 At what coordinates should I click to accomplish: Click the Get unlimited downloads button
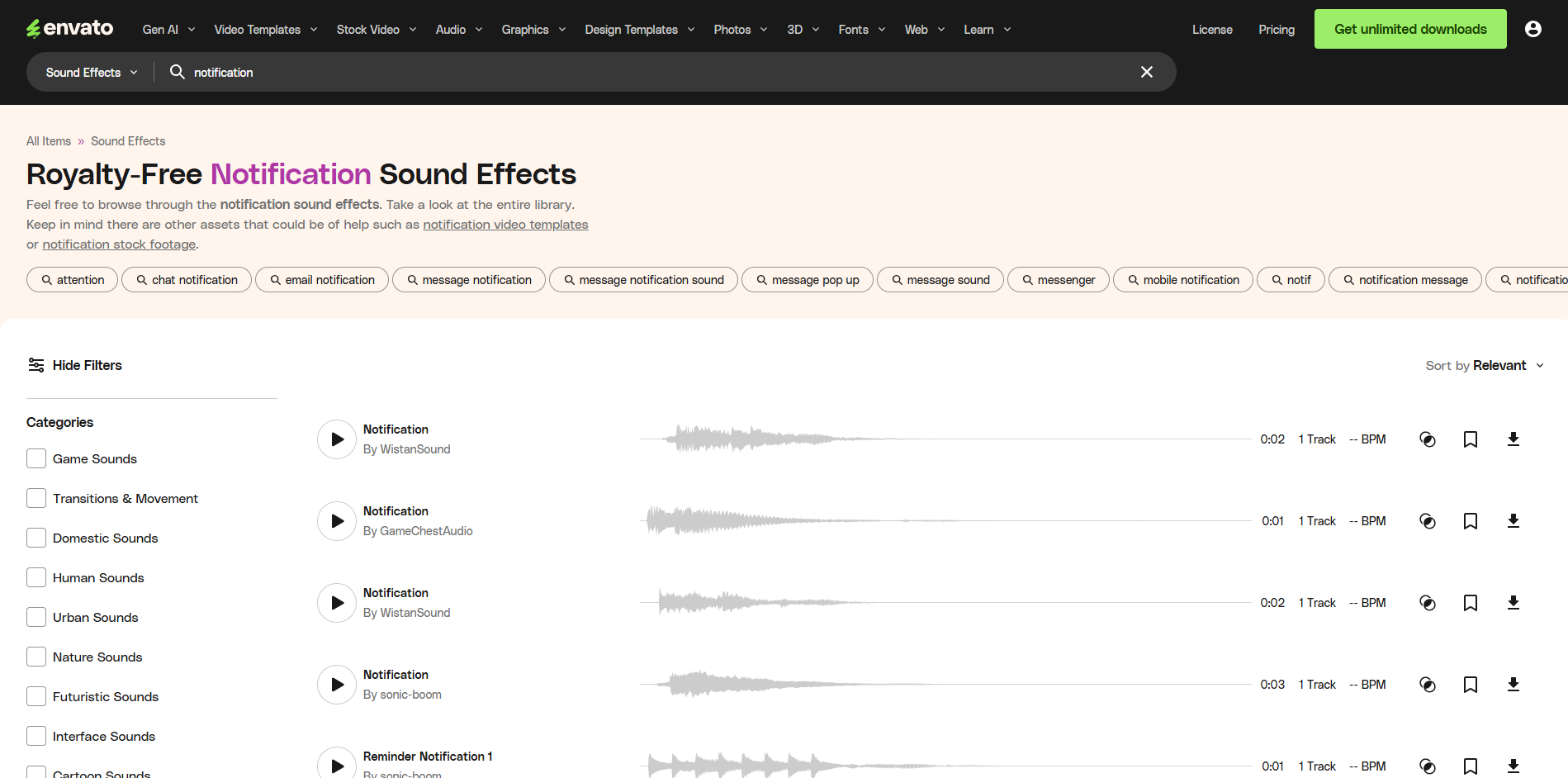pos(1409,28)
